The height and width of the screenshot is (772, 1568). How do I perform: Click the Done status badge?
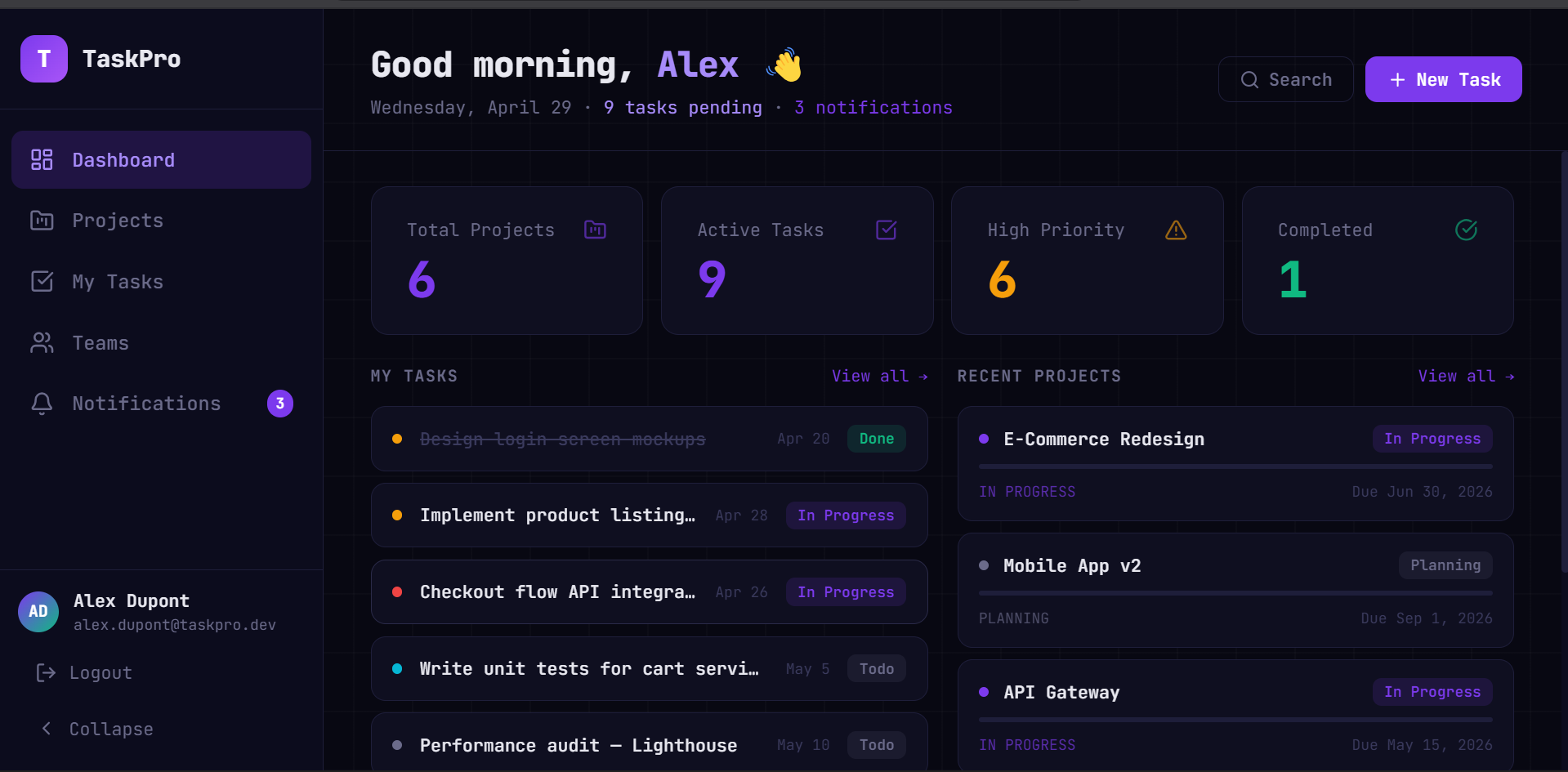(876, 439)
